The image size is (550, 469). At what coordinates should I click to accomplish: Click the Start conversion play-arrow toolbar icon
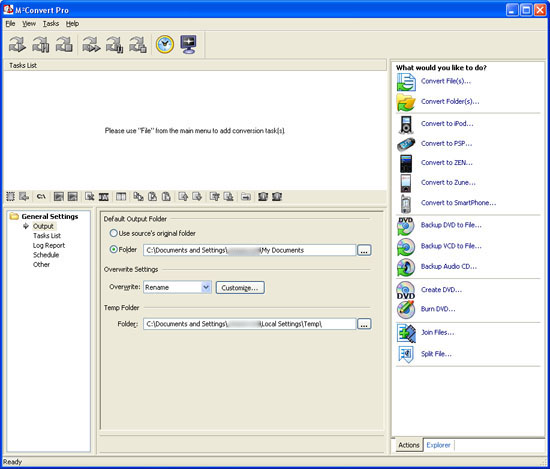18,45
